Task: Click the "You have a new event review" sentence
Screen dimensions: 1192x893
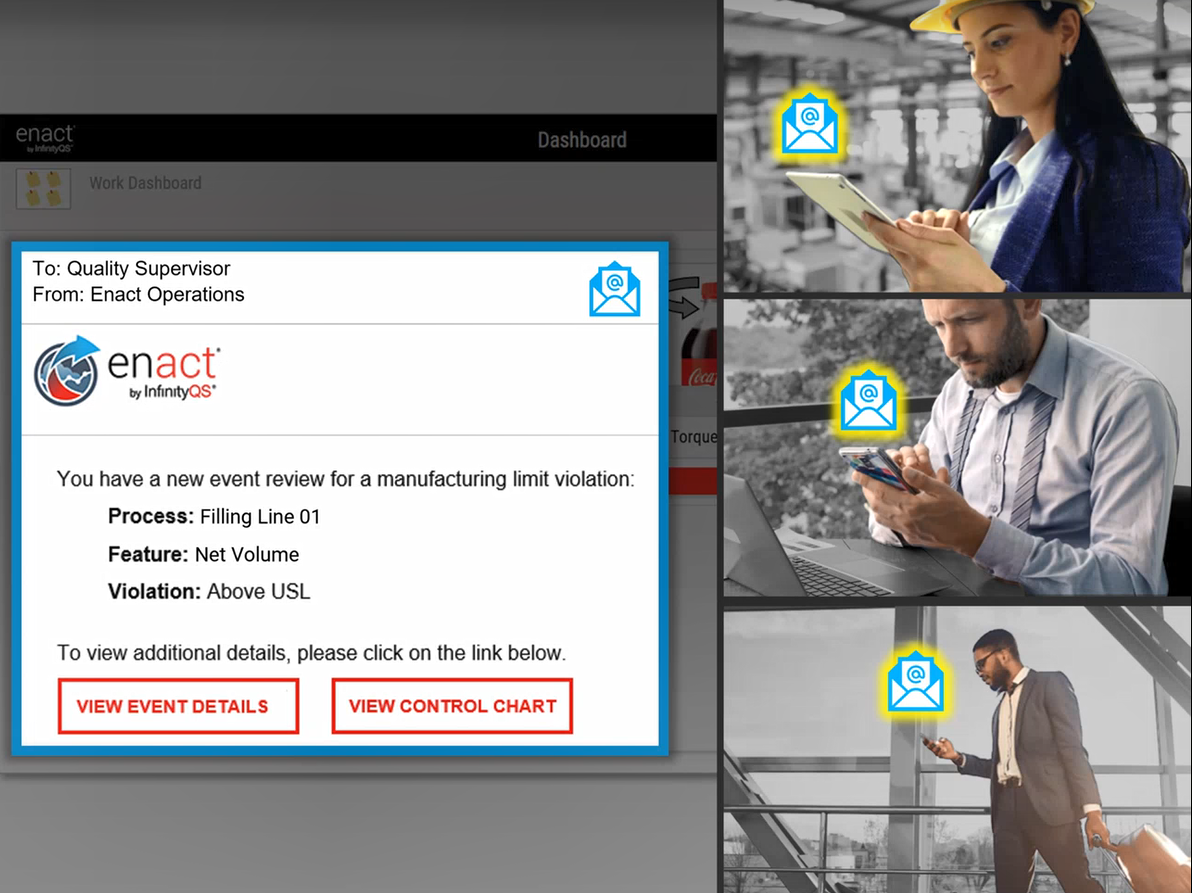Action: point(346,479)
